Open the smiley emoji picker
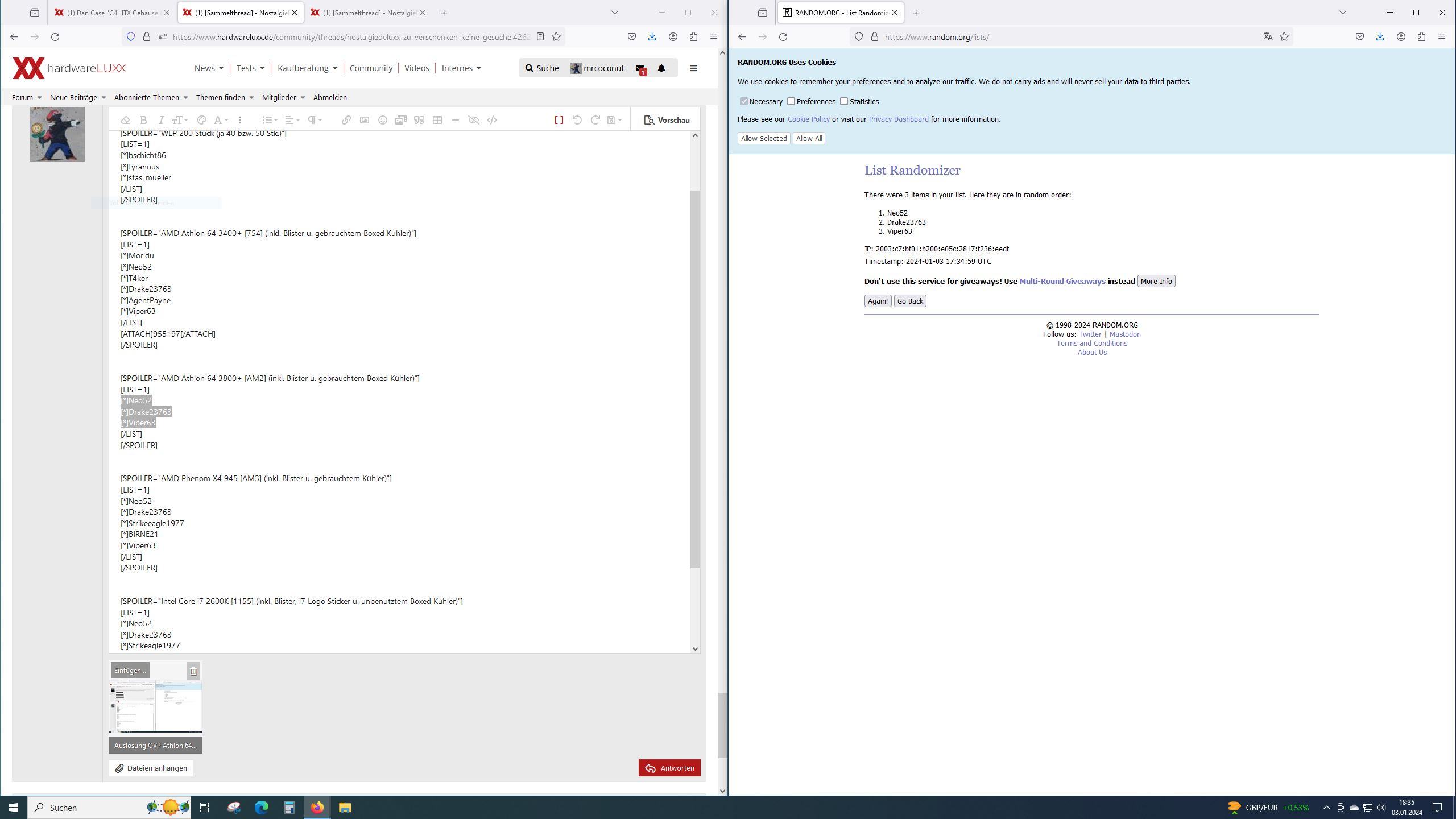The height and width of the screenshot is (819, 1456). tap(383, 120)
